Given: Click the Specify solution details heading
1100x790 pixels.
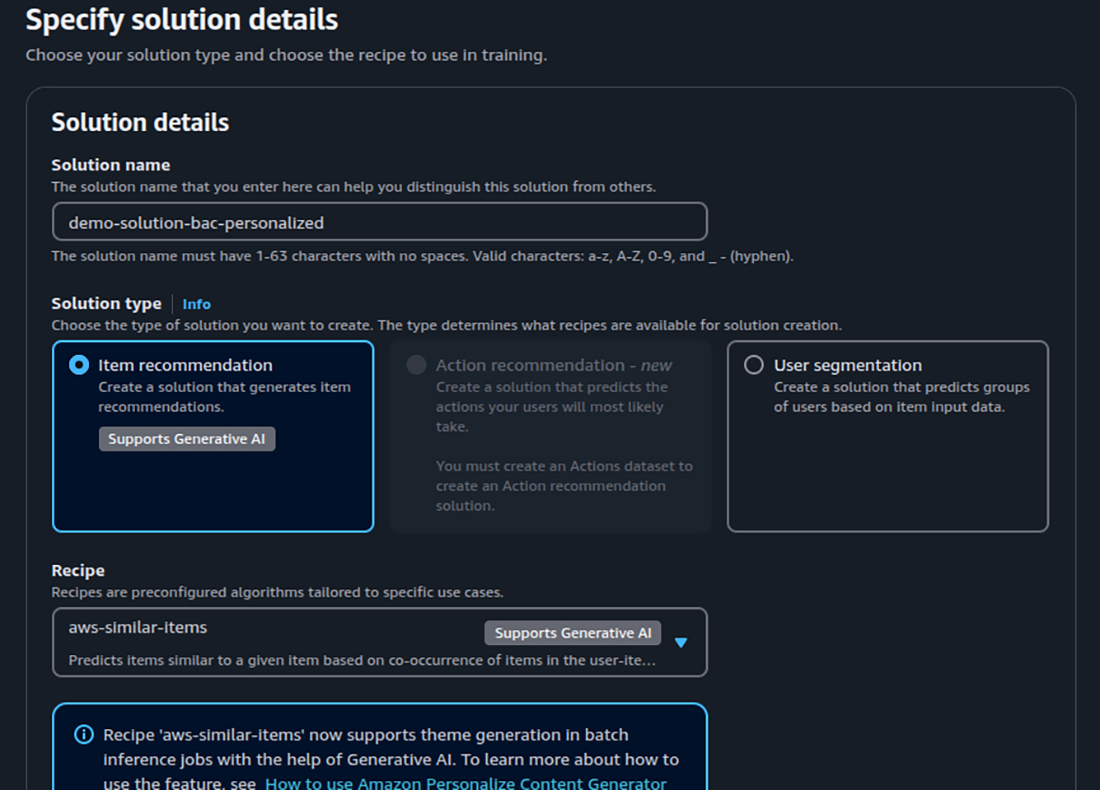Looking at the screenshot, I should point(182,20).
